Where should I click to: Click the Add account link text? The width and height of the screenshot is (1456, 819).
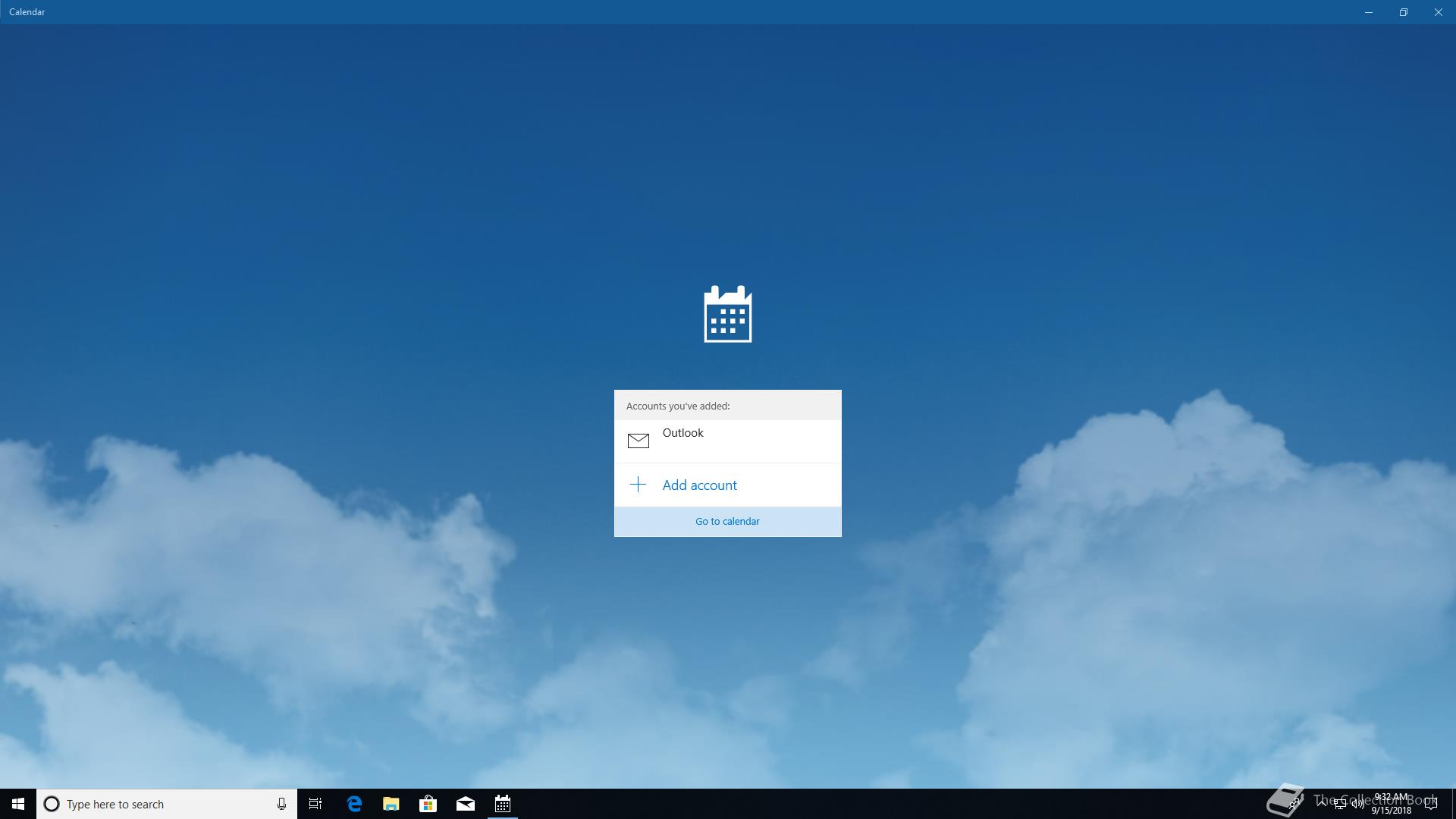699,485
